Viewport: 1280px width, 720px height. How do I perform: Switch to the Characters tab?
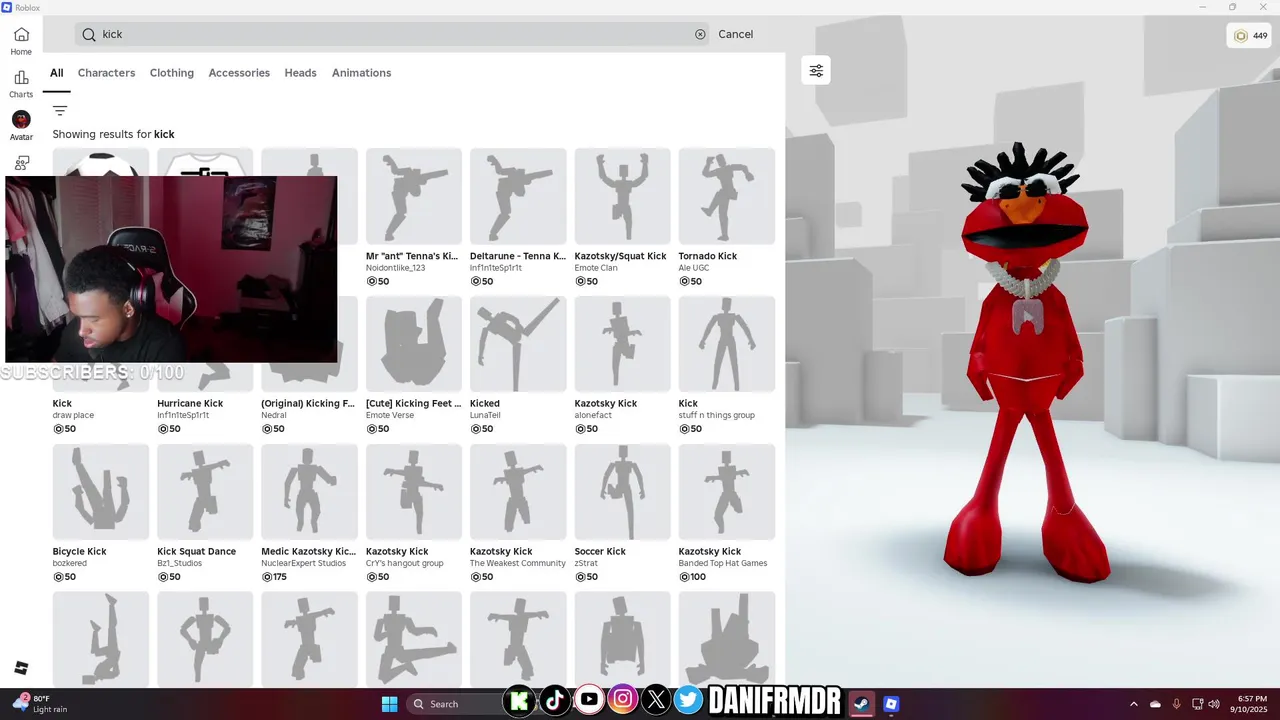pyautogui.click(x=106, y=73)
